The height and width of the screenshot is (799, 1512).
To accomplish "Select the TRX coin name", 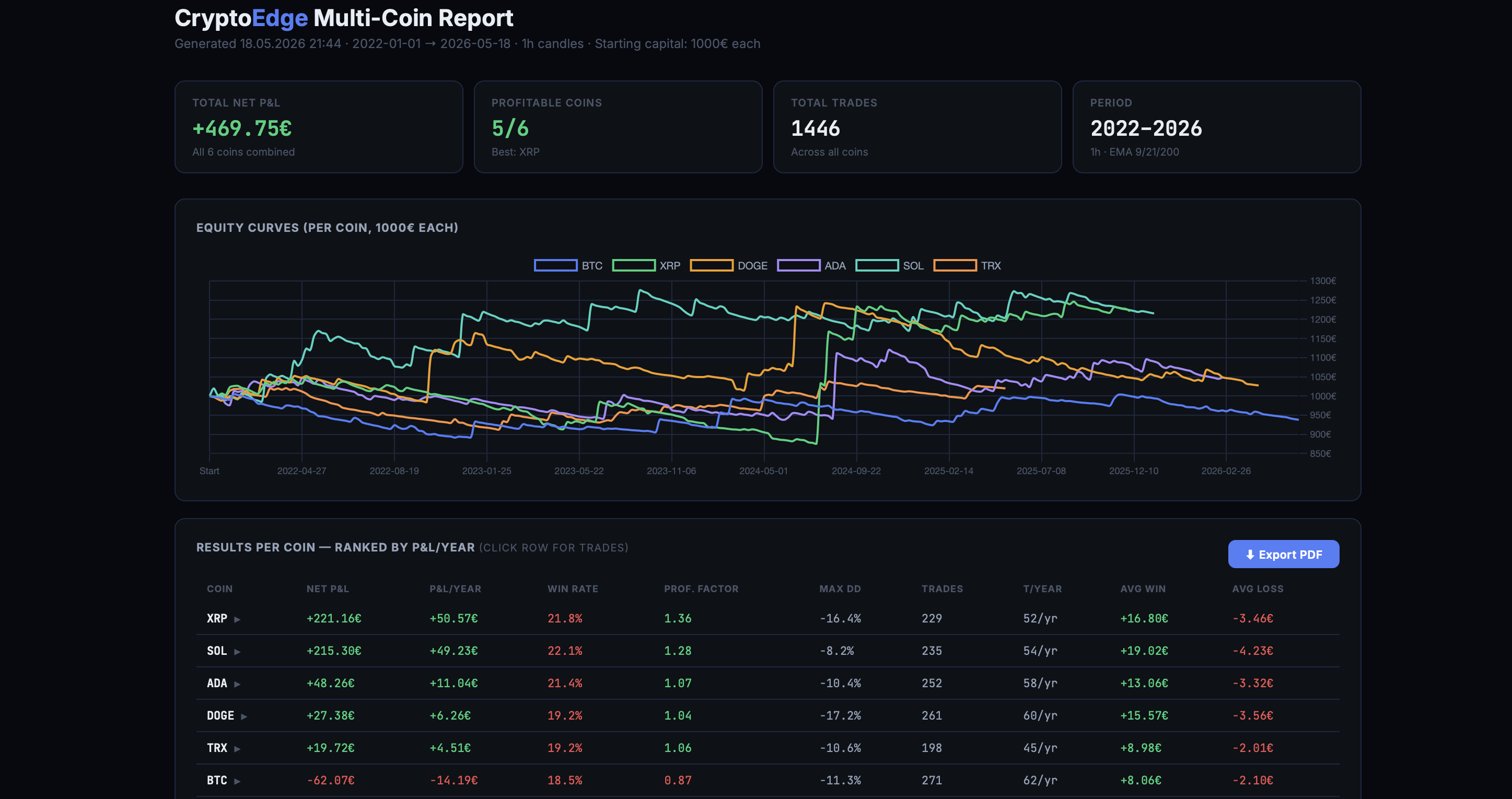I will (x=217, y=747).
